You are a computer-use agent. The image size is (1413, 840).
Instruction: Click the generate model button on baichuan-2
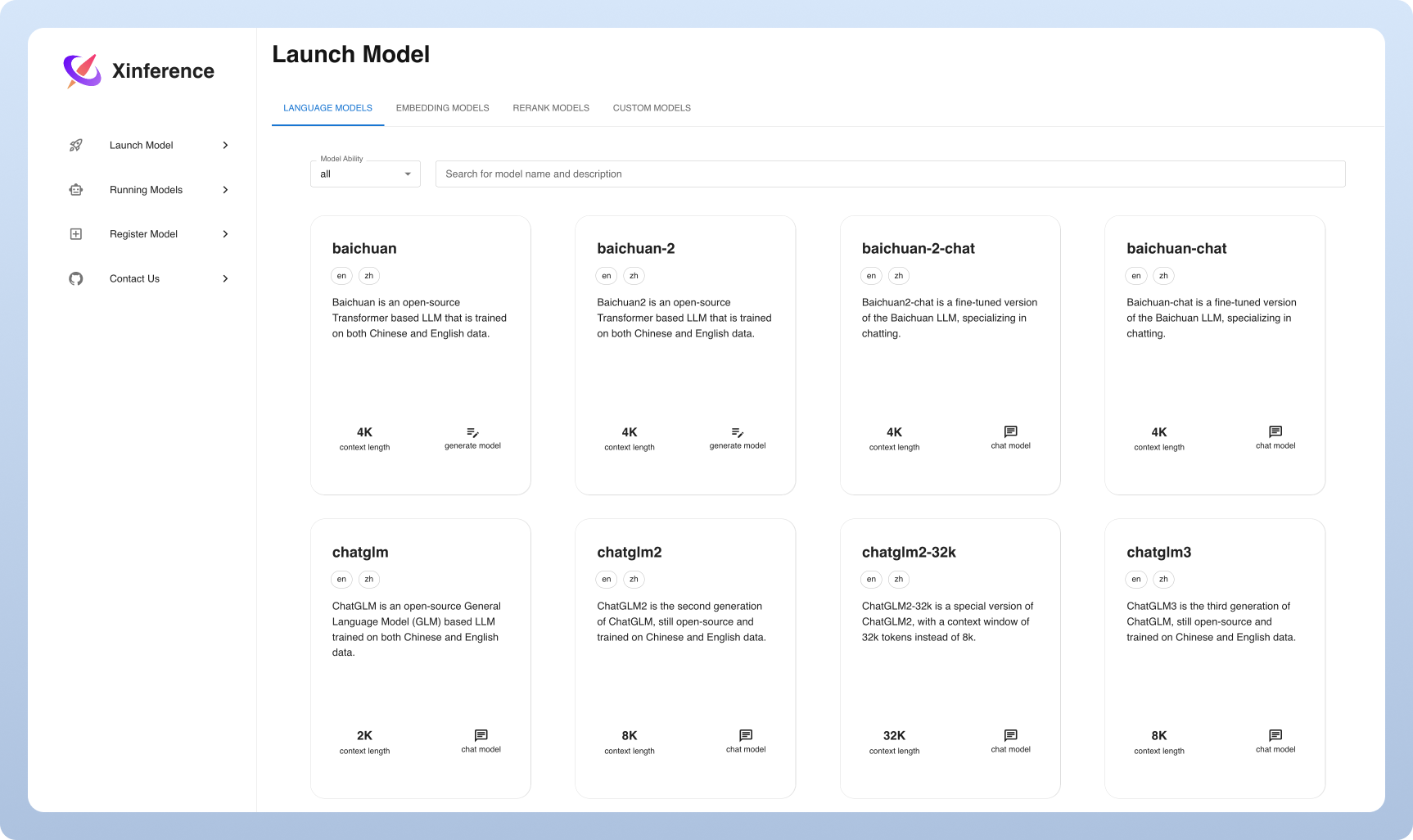click(x=737, y=431)
